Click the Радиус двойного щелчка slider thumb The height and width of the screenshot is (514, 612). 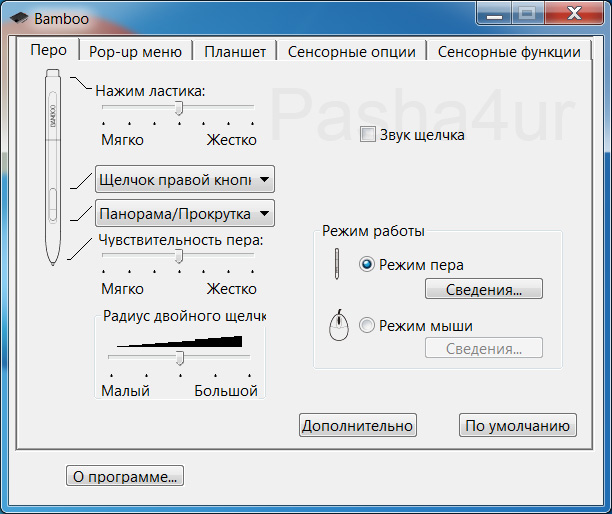(x=180, y=357)
